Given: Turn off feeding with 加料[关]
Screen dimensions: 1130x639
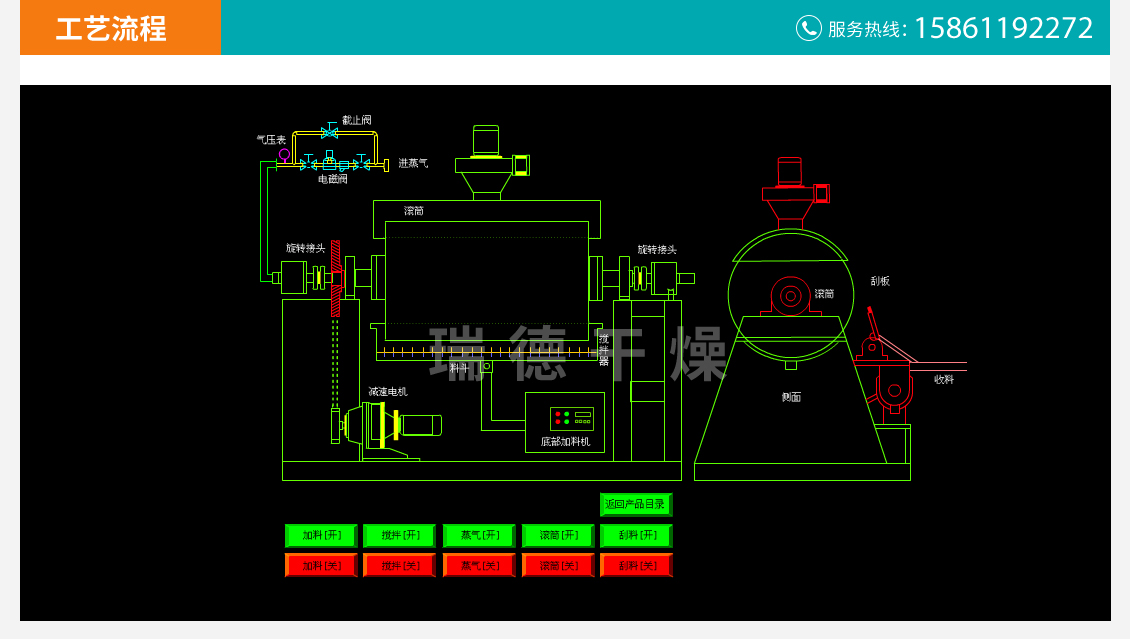Looking at the screenshot, I should pos(321,566).
